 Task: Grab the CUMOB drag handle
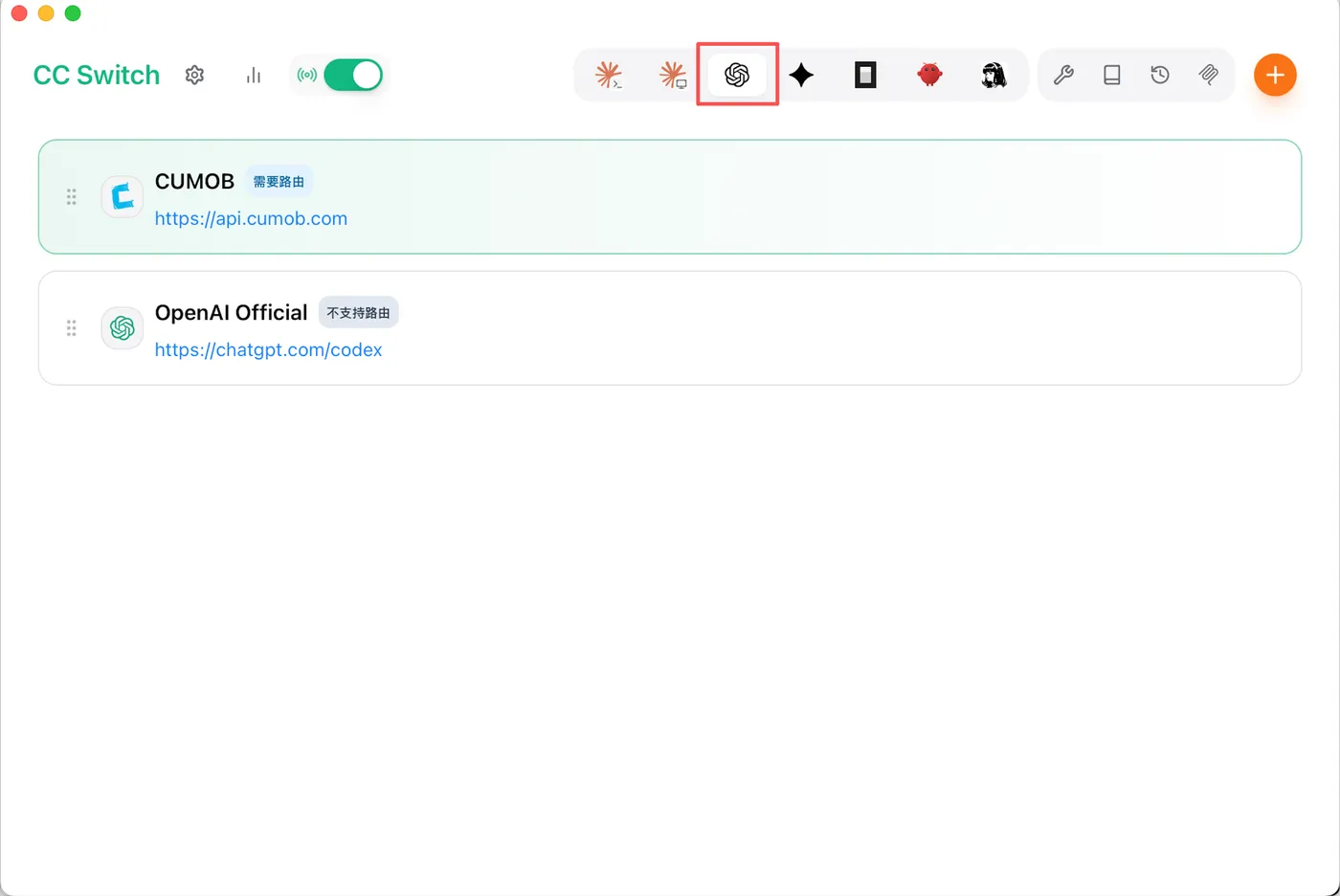click(x=71, y=197)
